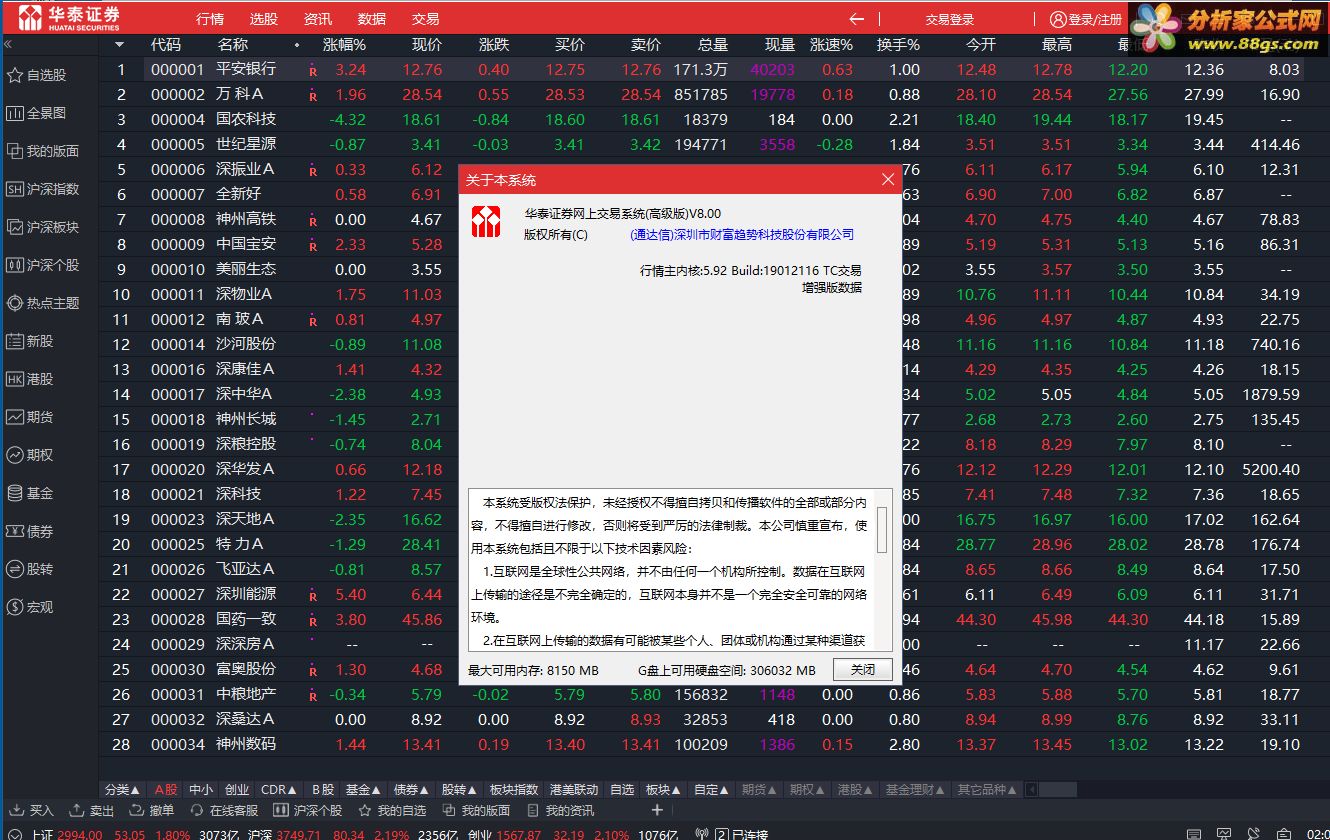Open 数据 menu in top bar

click(372, 19)
